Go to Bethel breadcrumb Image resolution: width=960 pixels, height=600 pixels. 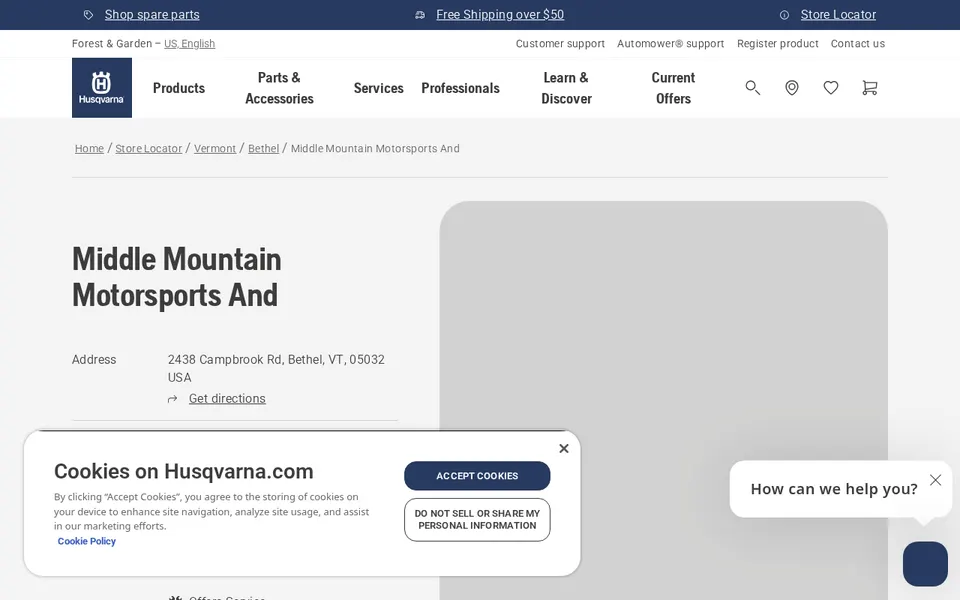263,149
